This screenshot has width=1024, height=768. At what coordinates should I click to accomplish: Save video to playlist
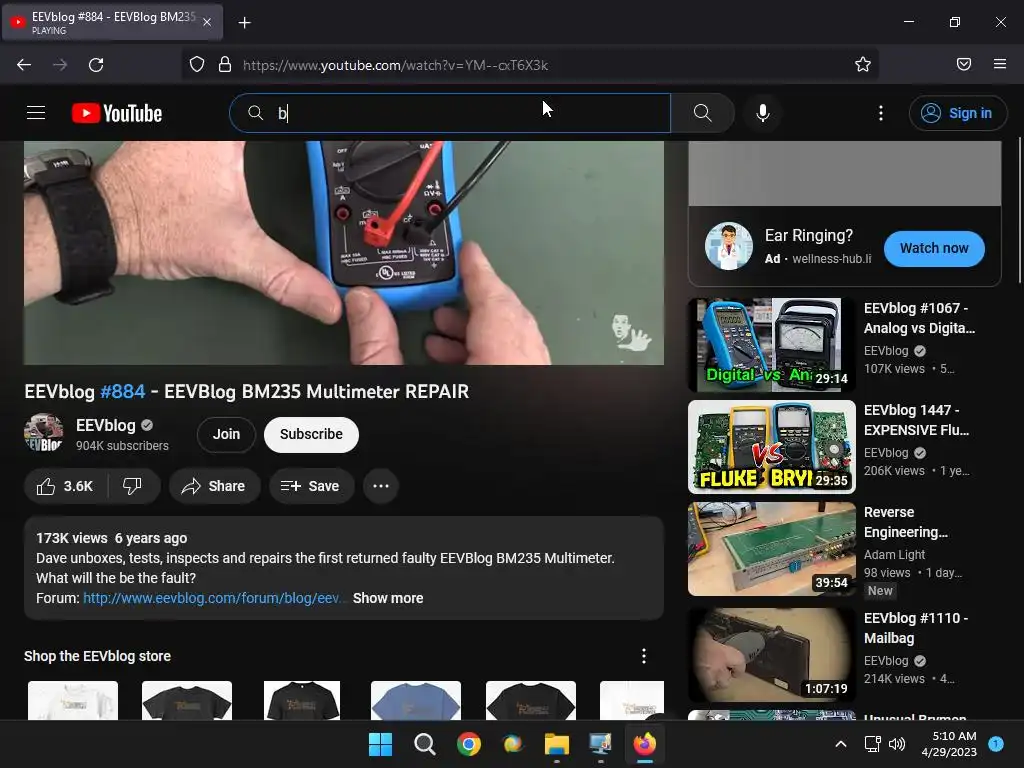(311, 486)
